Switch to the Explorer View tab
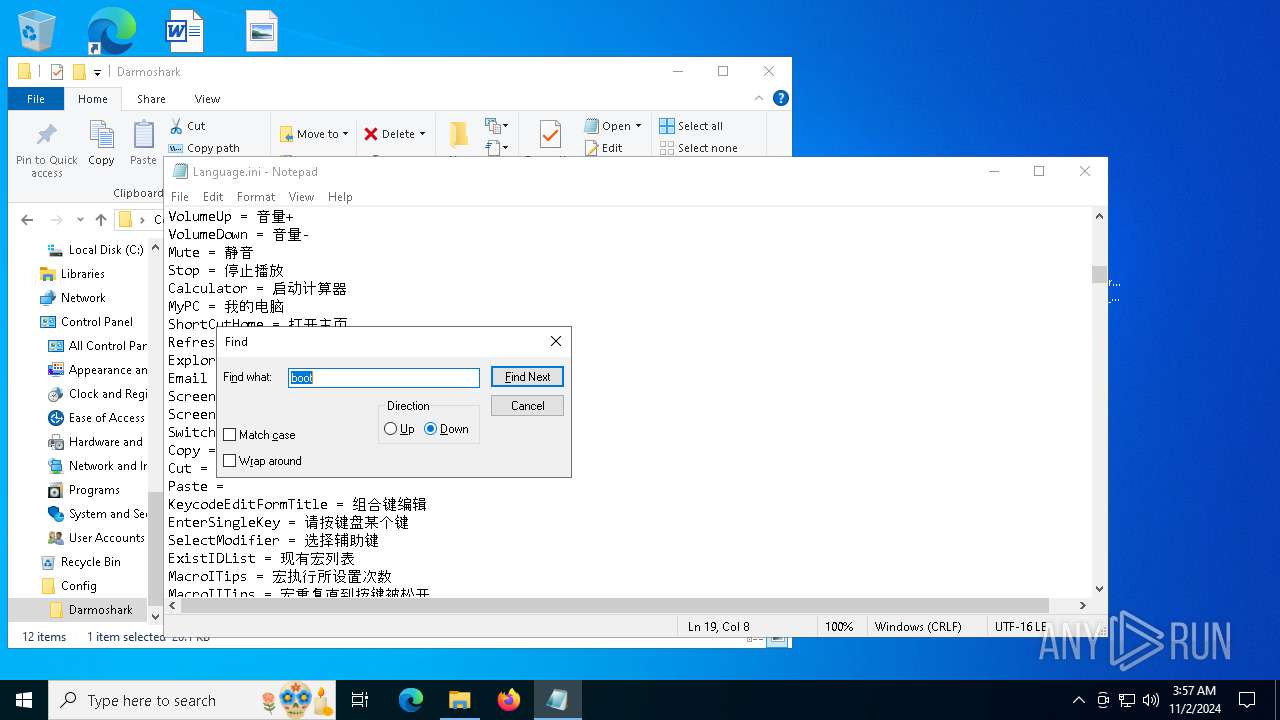This screenshot has height=720, width=1280. [x=207, y=99]
